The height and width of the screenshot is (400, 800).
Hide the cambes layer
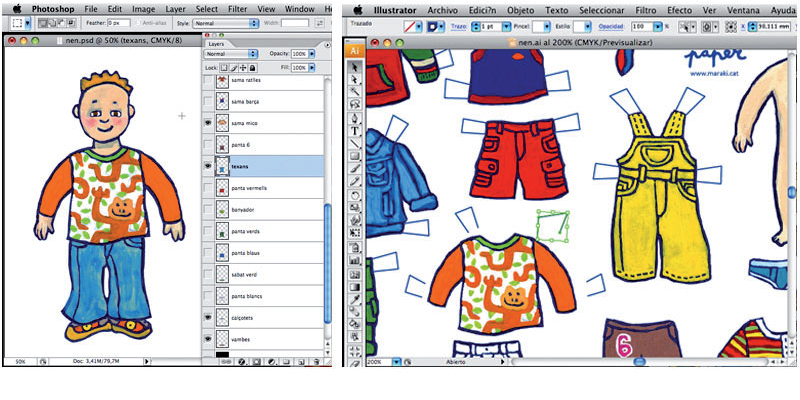[208, 339]
